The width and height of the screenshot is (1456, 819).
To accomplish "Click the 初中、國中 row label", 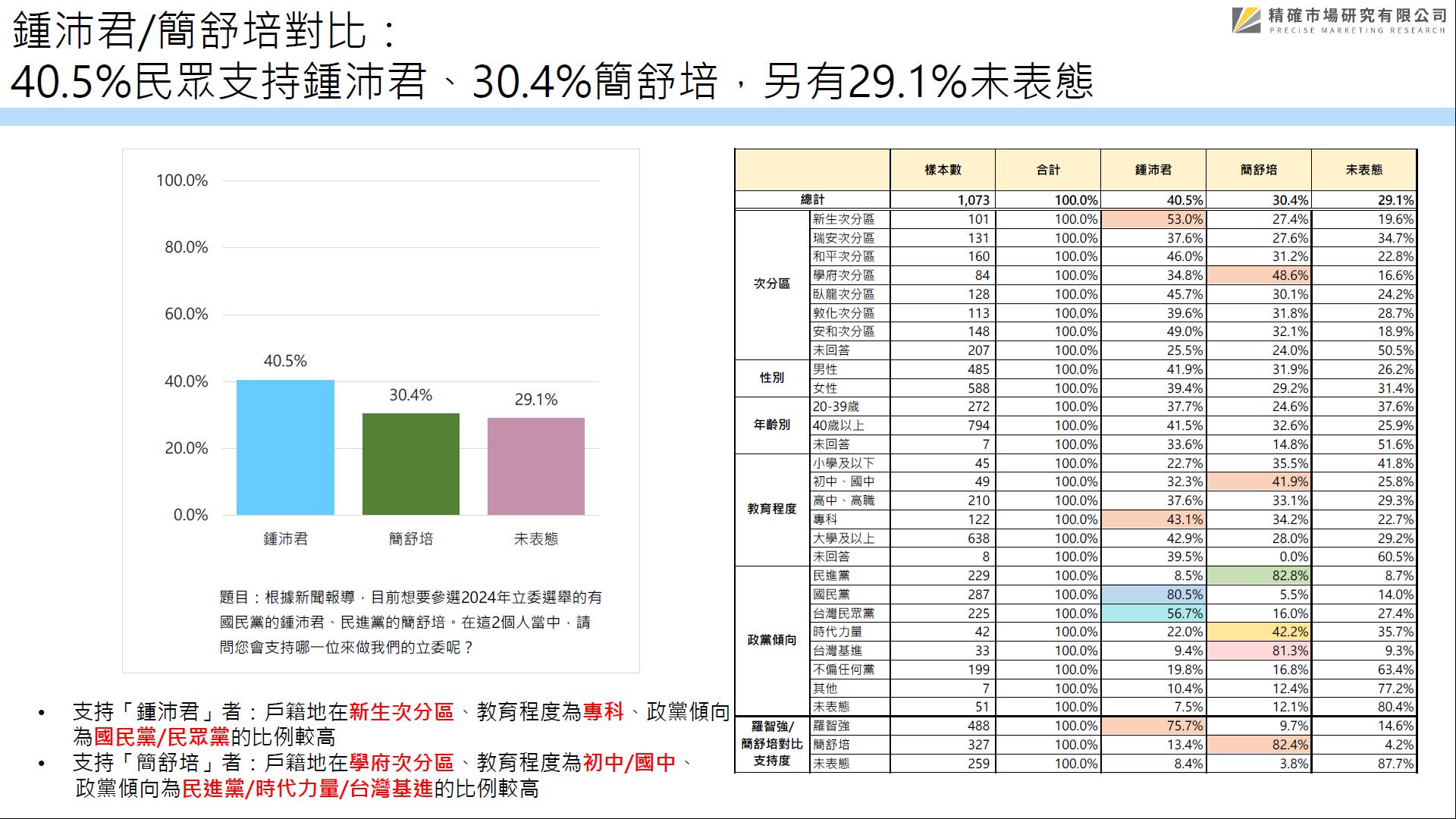I will (x=843, y=482).
